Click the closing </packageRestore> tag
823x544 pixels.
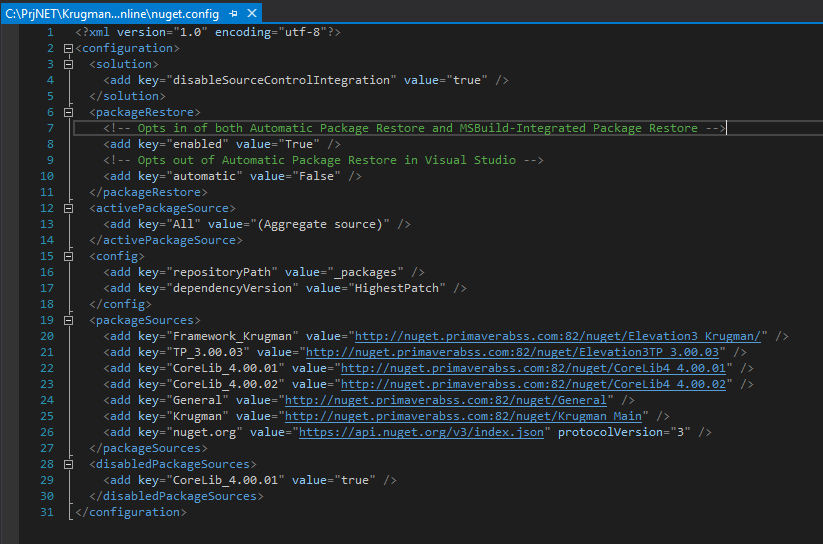[x=148, y=192]
